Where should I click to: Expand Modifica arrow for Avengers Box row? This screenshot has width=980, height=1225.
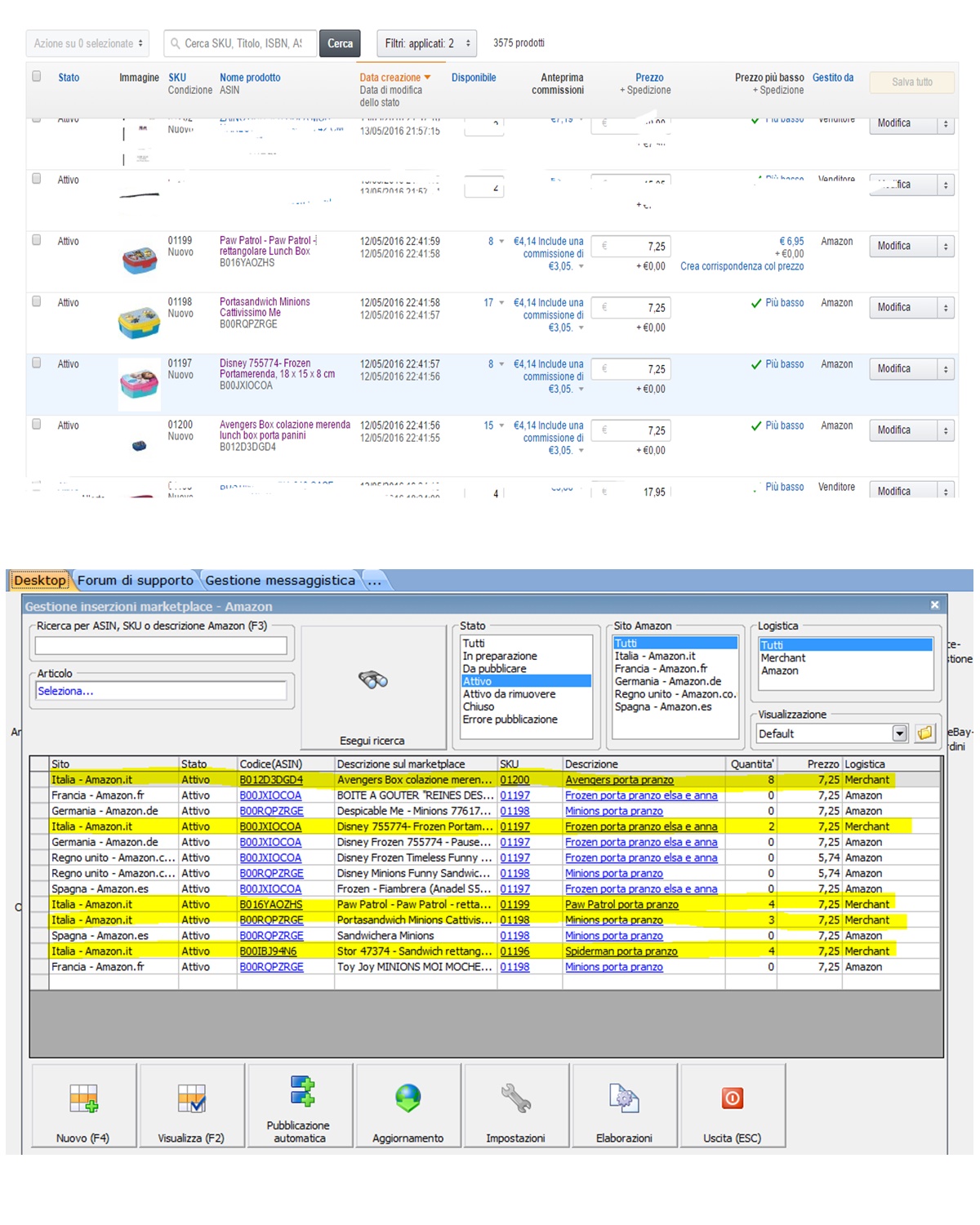(x=946, y=430)
